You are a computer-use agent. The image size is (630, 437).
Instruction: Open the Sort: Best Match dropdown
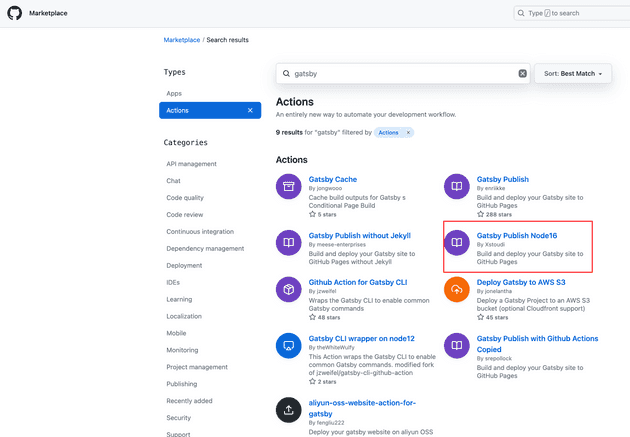574,74
